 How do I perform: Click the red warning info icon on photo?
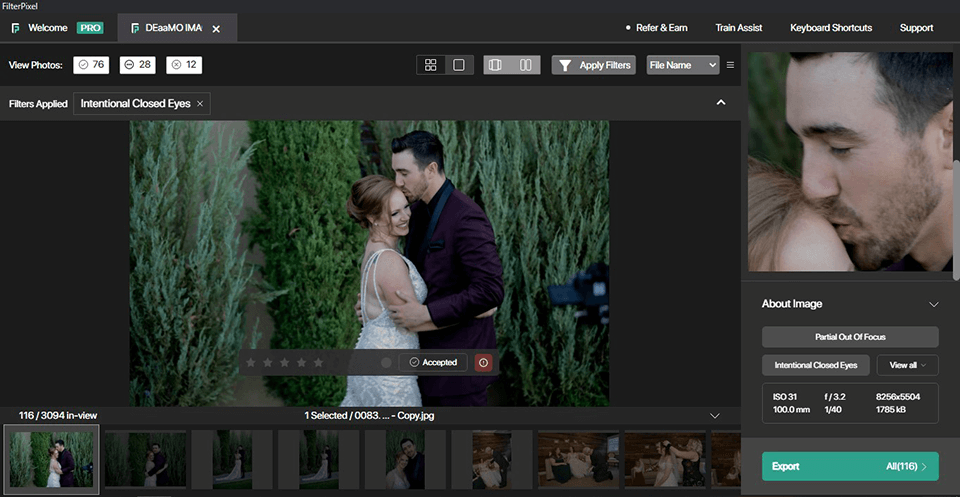484,363
